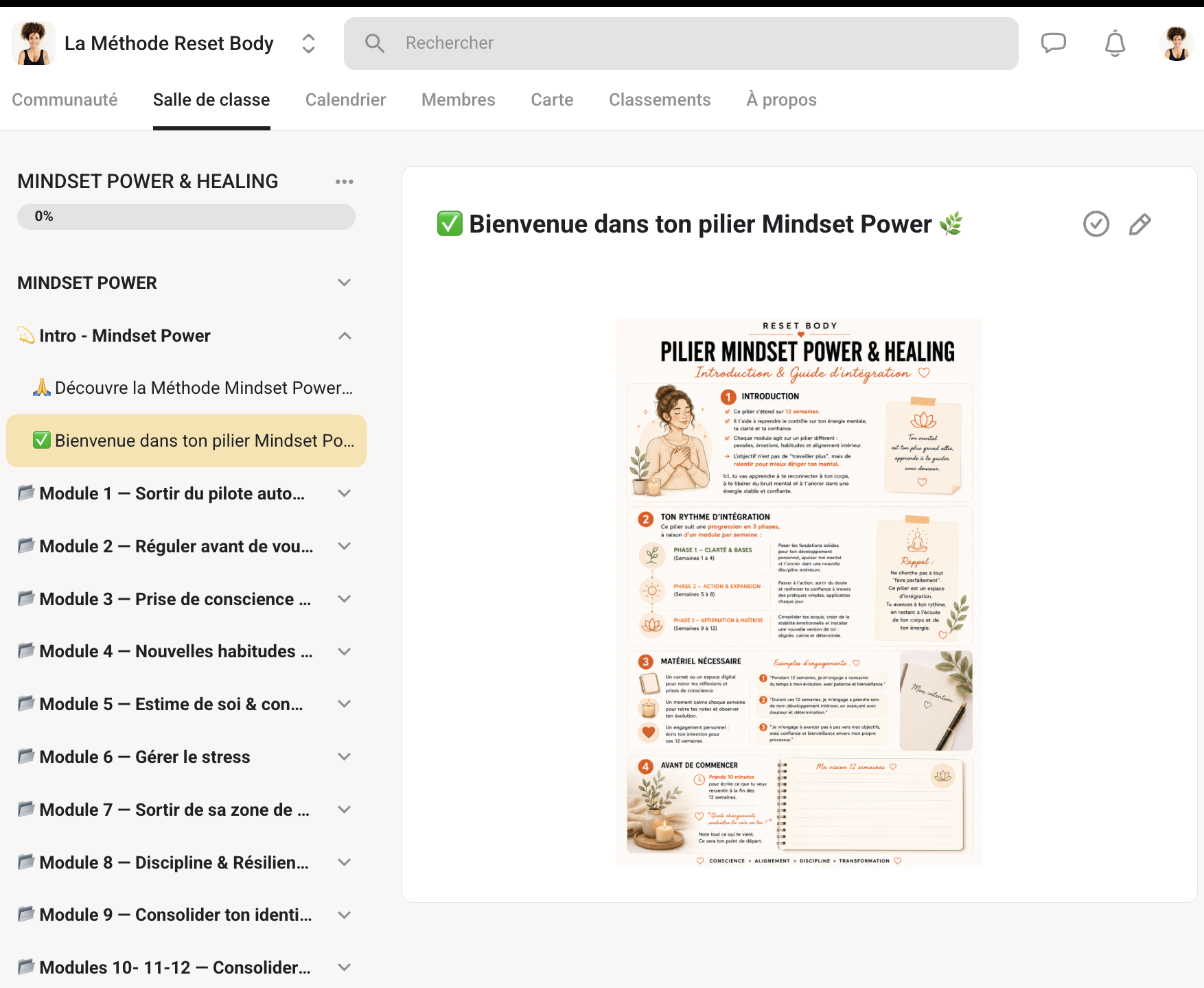Open the Pilier Mindset Power & Healing infographic
This screenshot has height=988, width=1204.
pyautogui.click(x=800, y=593)
